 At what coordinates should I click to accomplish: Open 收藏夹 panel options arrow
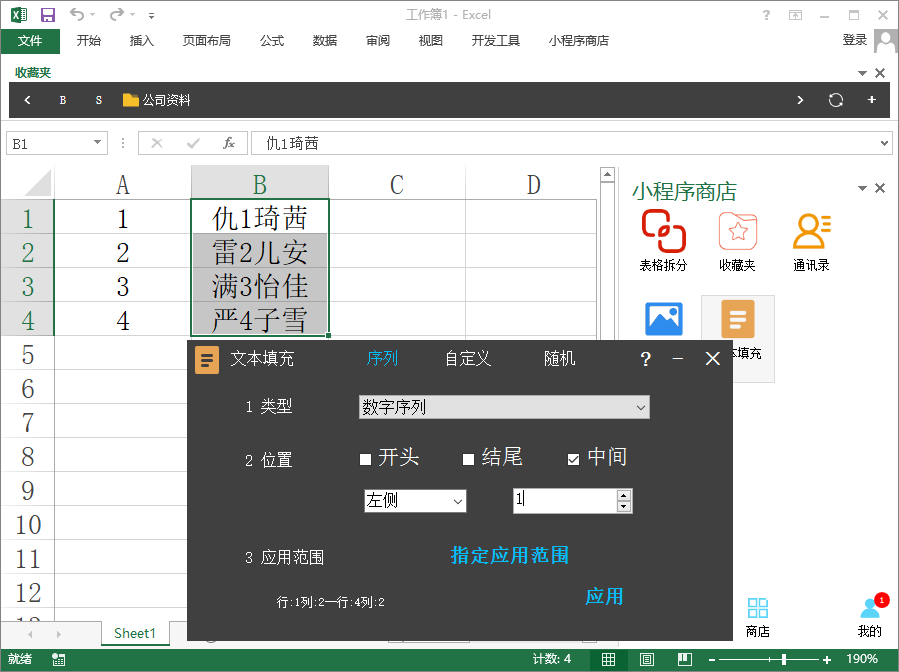(862, 73)
